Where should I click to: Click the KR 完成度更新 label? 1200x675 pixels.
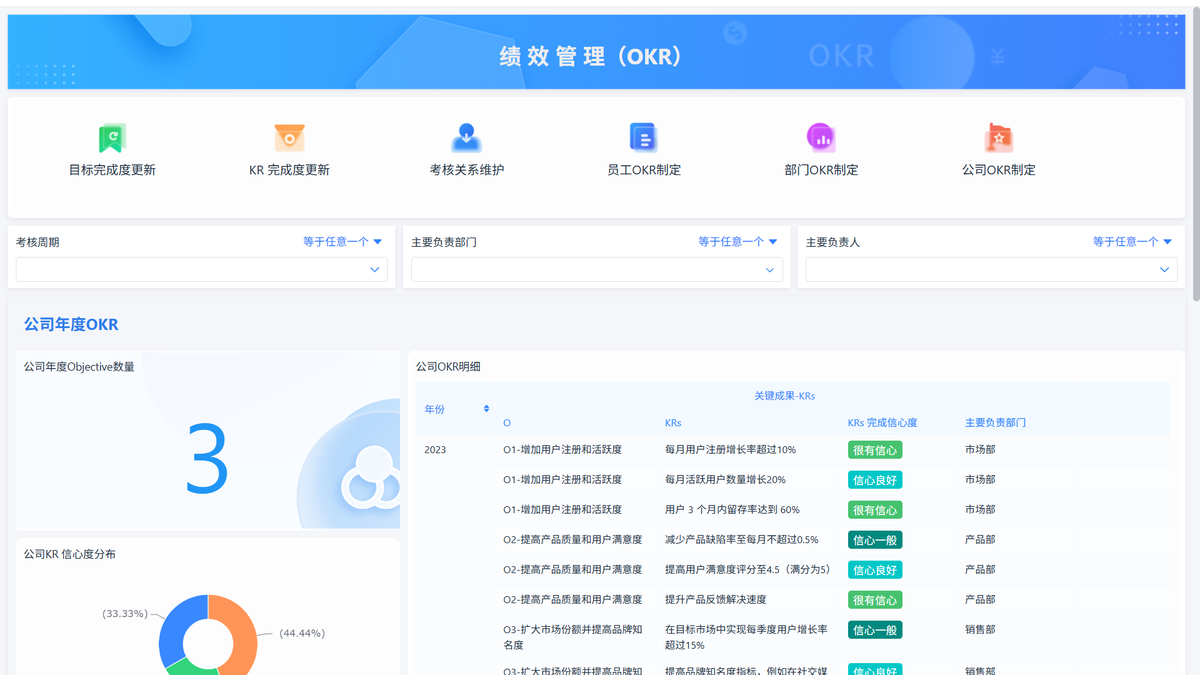(289, 170)
